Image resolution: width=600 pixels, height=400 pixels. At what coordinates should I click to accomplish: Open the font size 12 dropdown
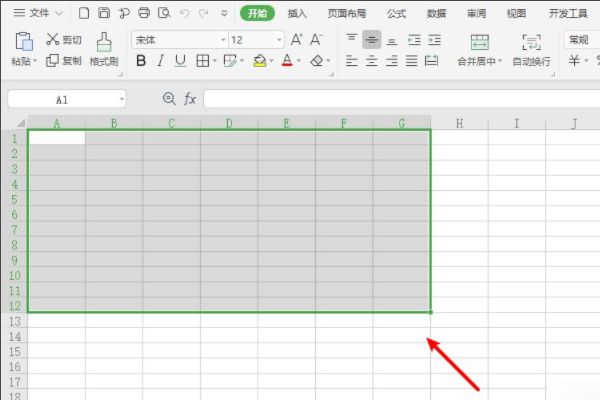[279, 40]
